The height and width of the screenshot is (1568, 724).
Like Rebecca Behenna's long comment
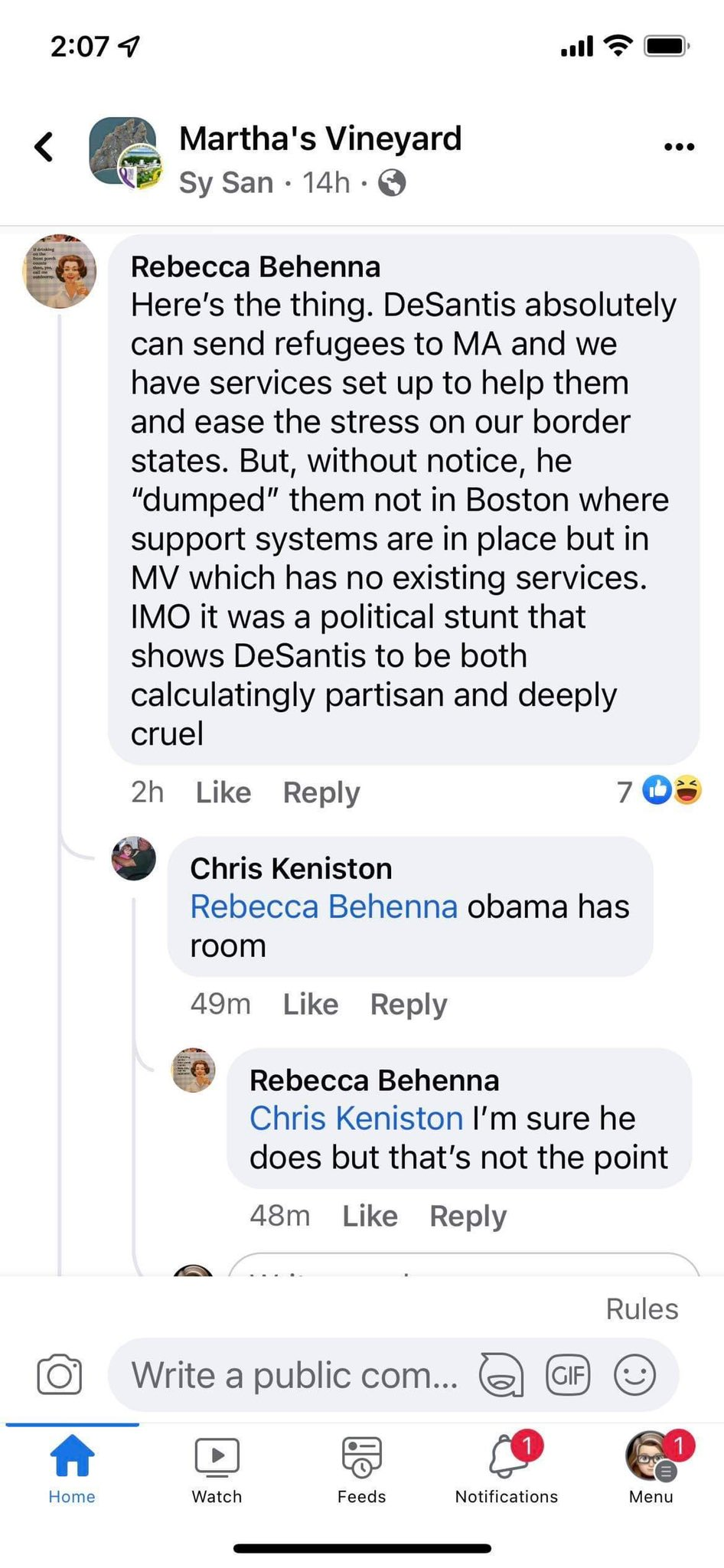pos(223,792)
